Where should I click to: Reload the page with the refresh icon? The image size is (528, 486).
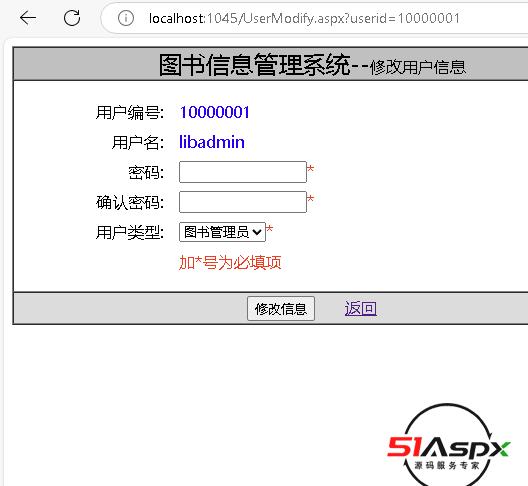tap(72, 18)
